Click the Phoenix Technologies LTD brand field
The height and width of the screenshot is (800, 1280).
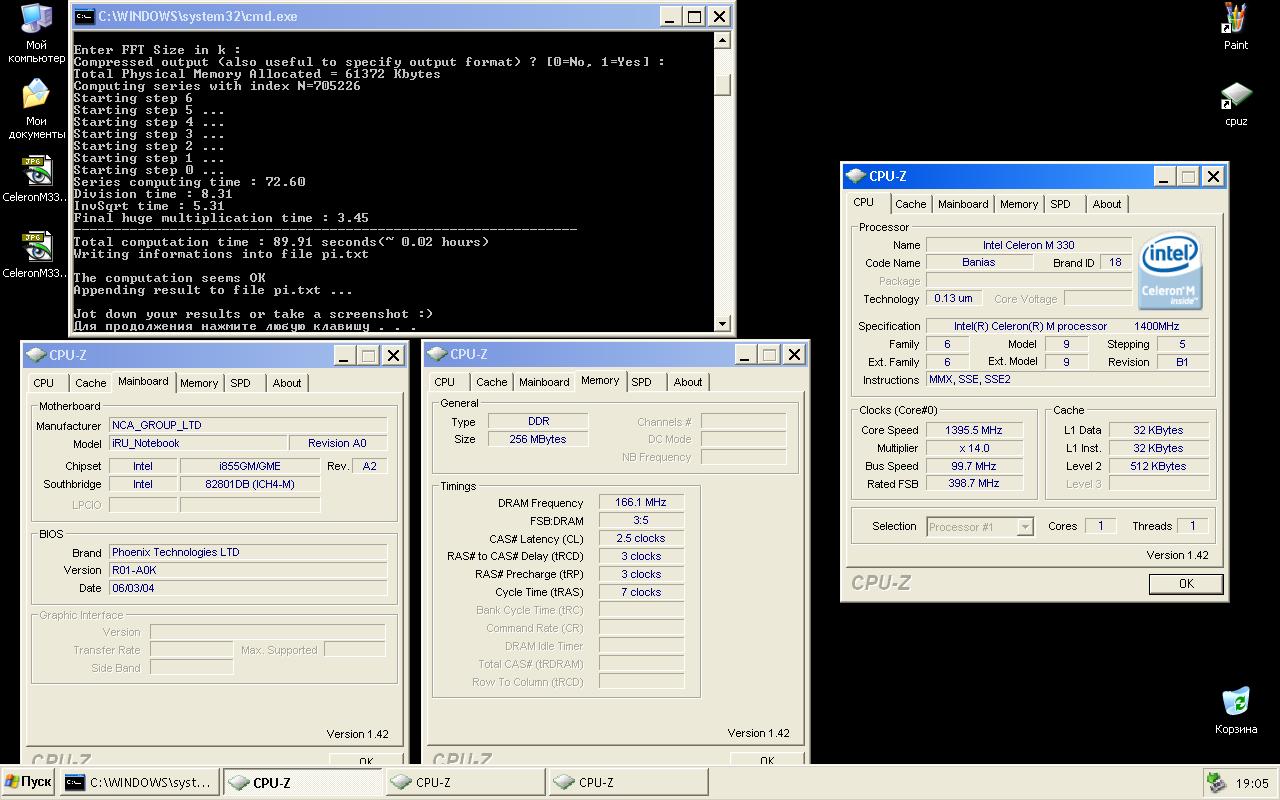coord(248,552)
